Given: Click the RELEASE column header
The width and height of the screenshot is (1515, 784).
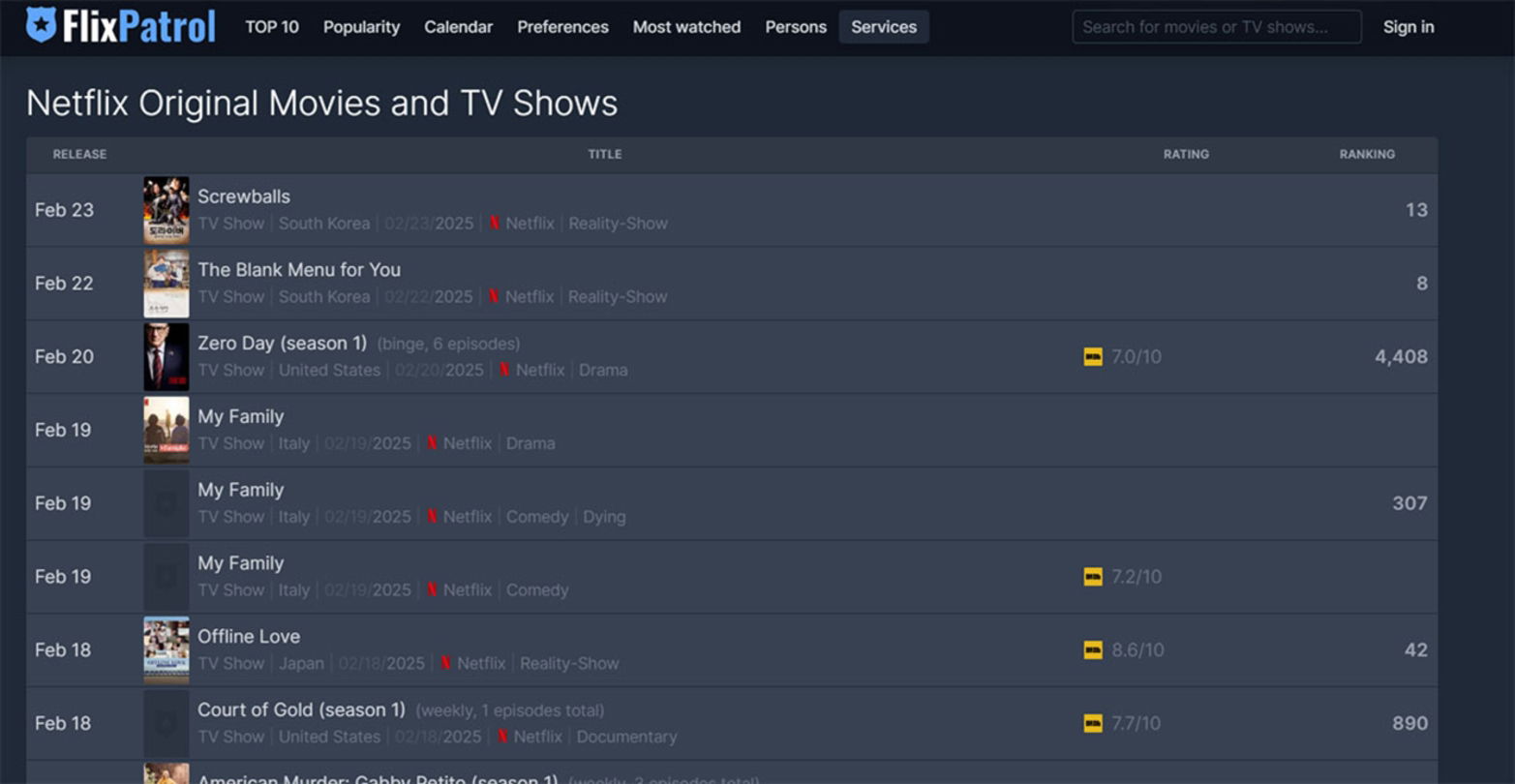Looking at the screenshot, I should click(79, 155).
